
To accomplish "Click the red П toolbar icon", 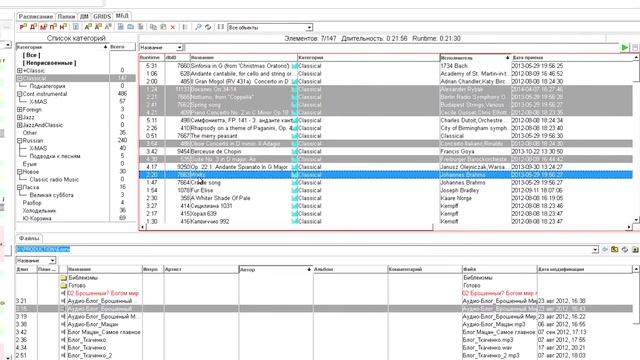I will [53, 27].
